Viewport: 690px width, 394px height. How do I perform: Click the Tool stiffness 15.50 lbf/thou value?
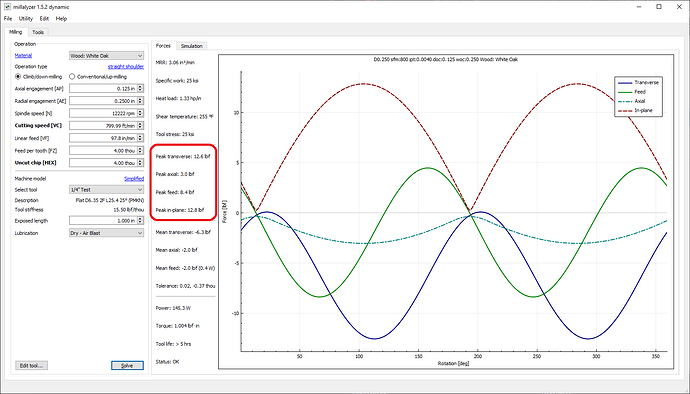128,210
